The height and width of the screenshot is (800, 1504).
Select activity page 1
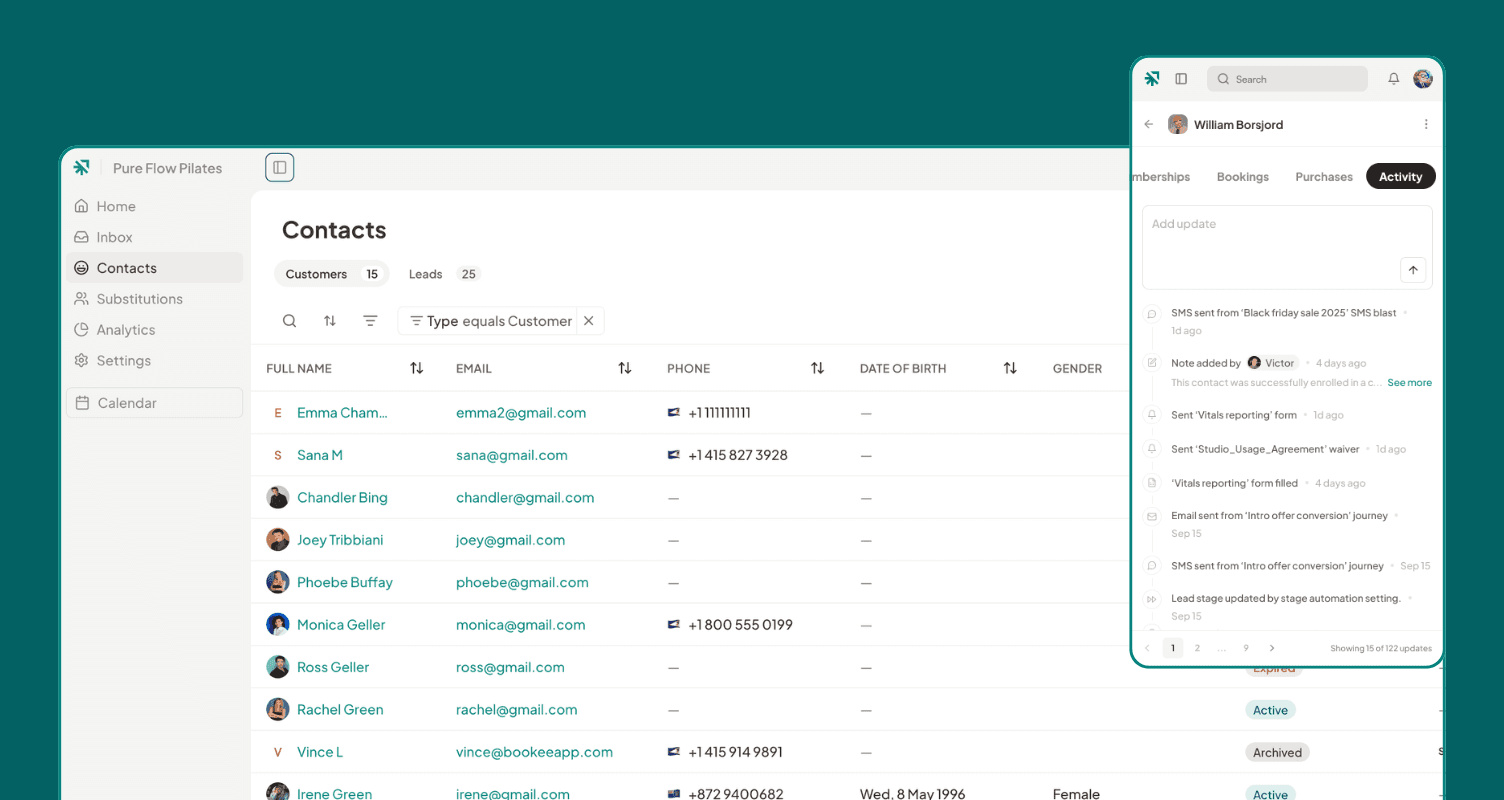1173,648
